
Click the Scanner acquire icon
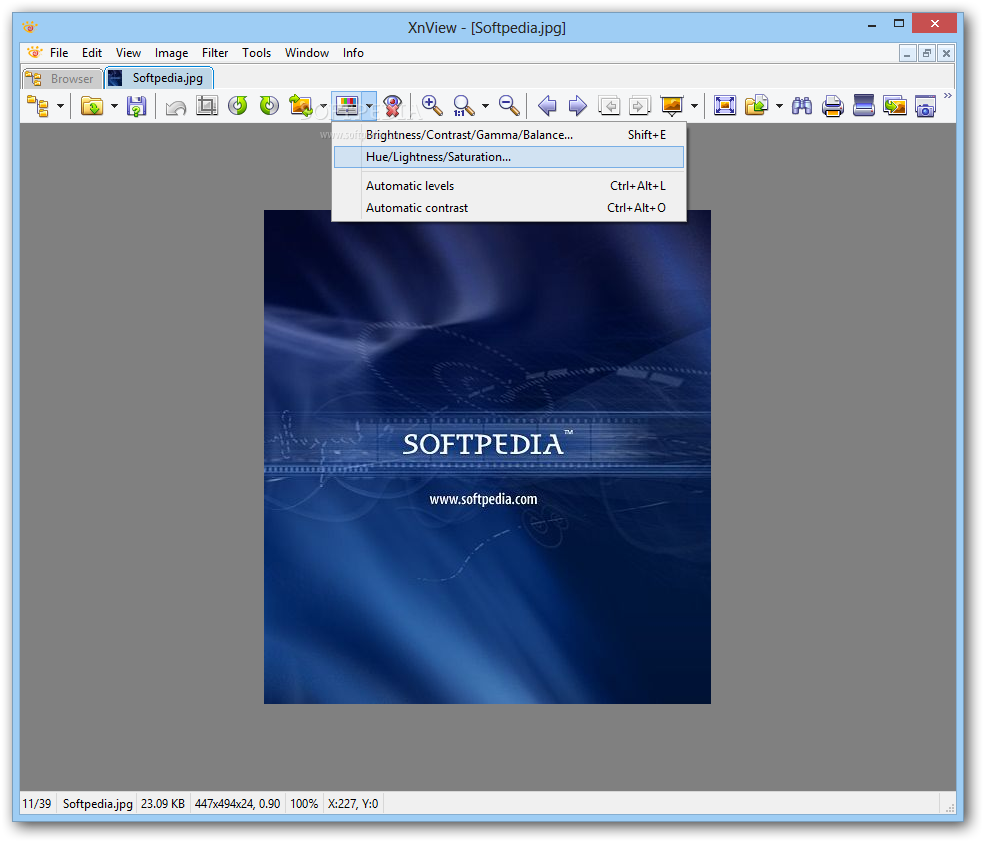[864, 105]
